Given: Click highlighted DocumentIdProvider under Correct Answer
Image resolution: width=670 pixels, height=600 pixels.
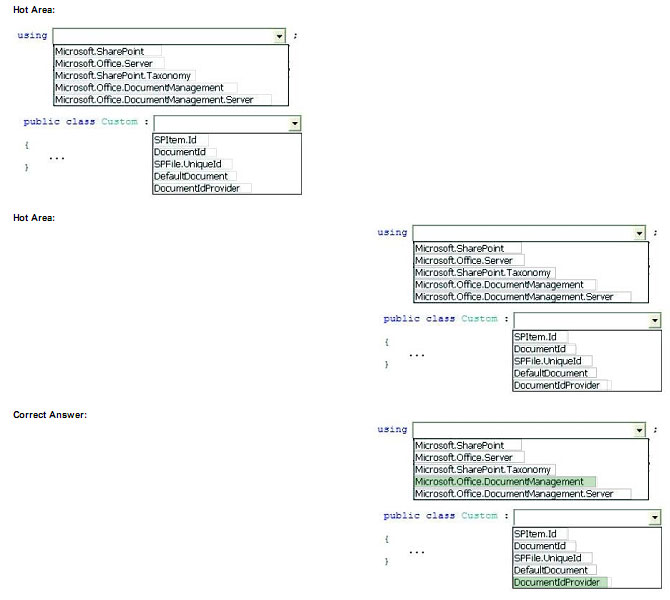Looking at the screenshot, I should coord(562,582).
